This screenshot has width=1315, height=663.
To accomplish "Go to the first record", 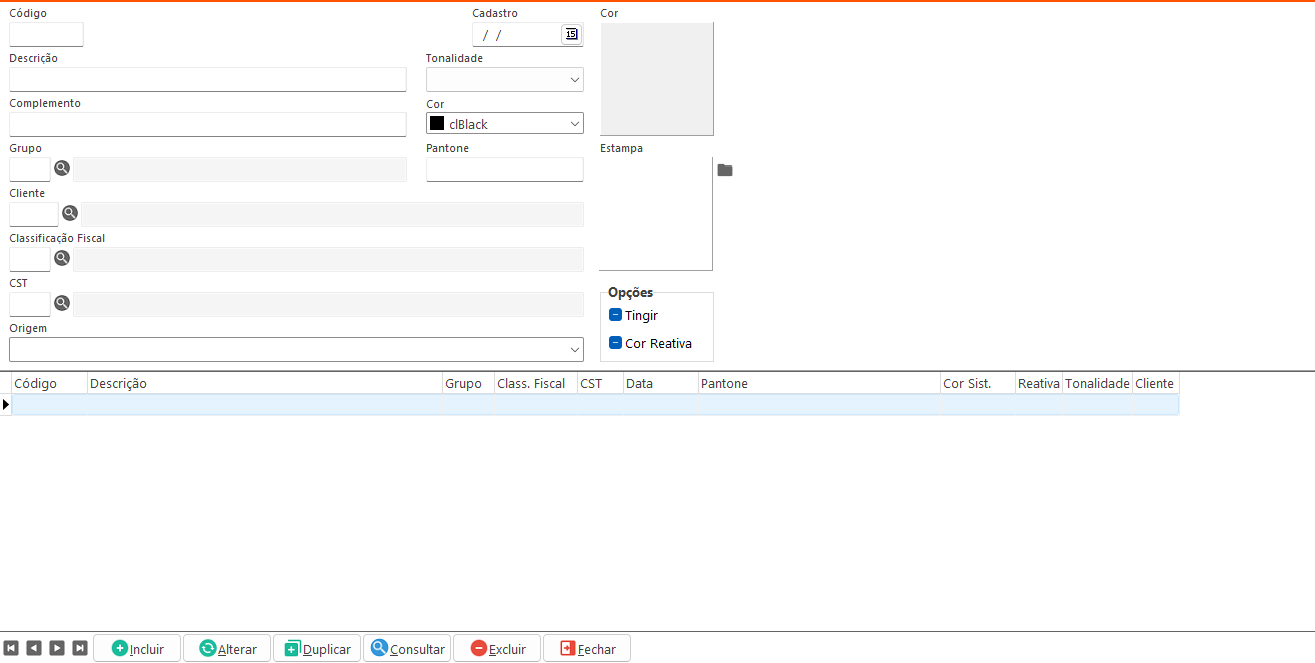I will (11, 648).
